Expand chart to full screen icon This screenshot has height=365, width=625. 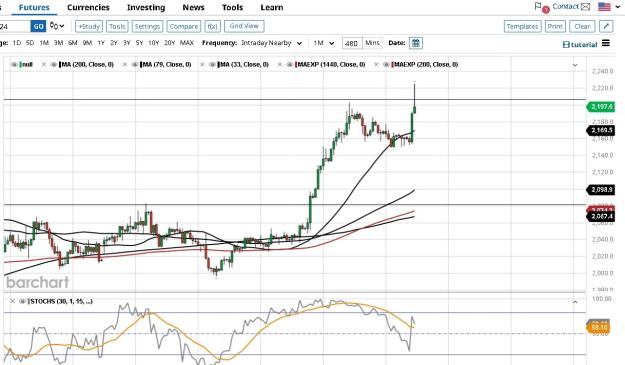click(606, 26)
